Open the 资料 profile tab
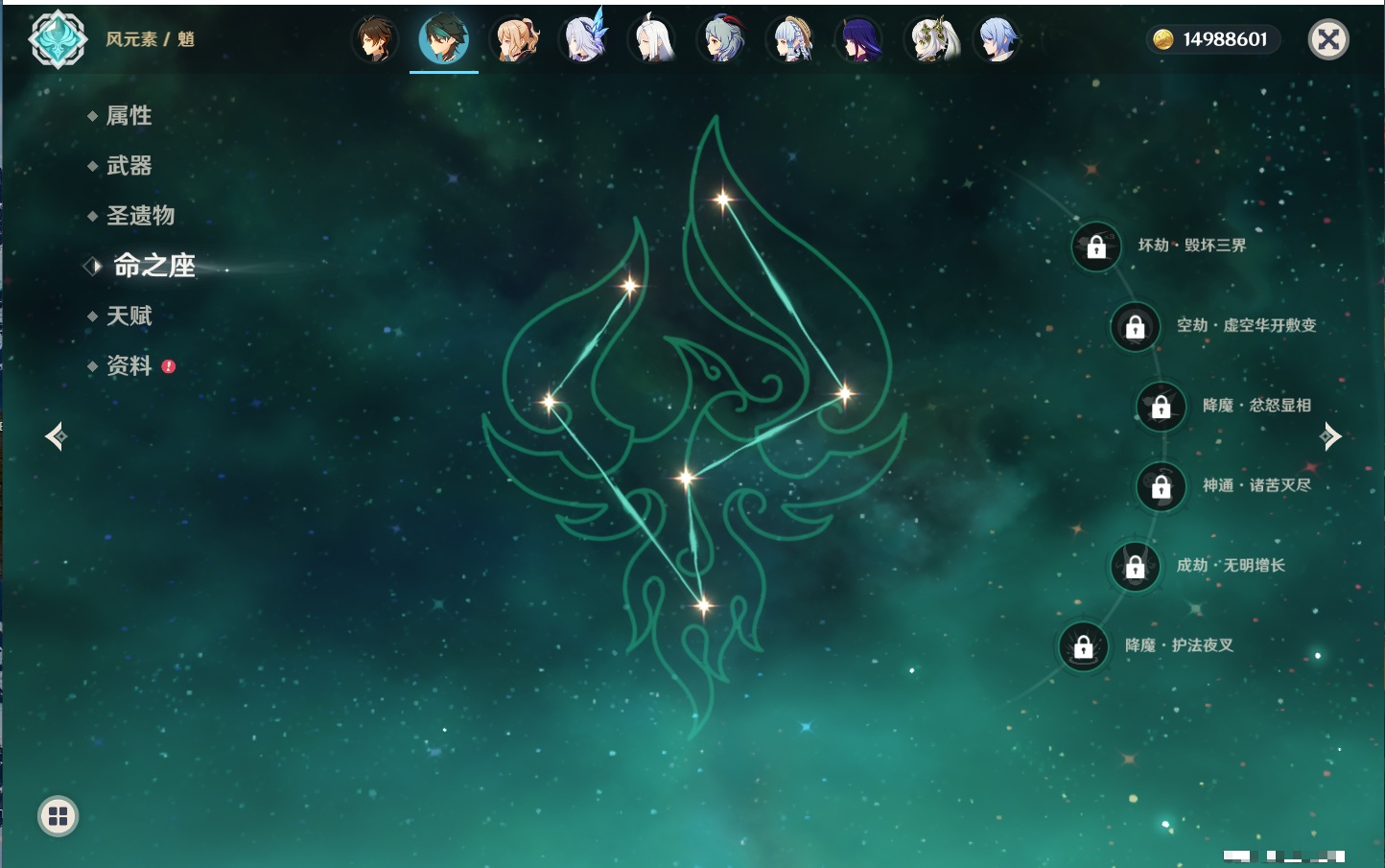Viewport: 1385px width, 868px height. point(129,365)
